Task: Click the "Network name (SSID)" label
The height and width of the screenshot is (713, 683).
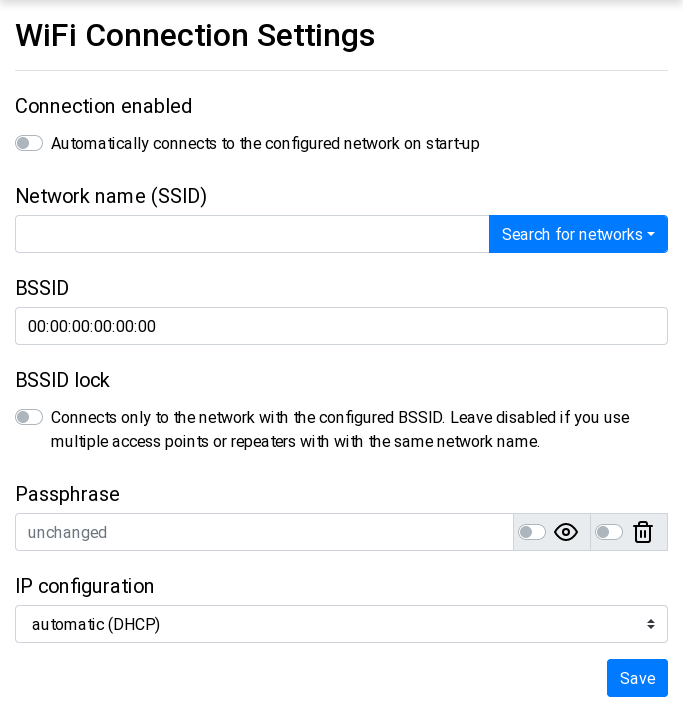Action: [x=111, y=196]
